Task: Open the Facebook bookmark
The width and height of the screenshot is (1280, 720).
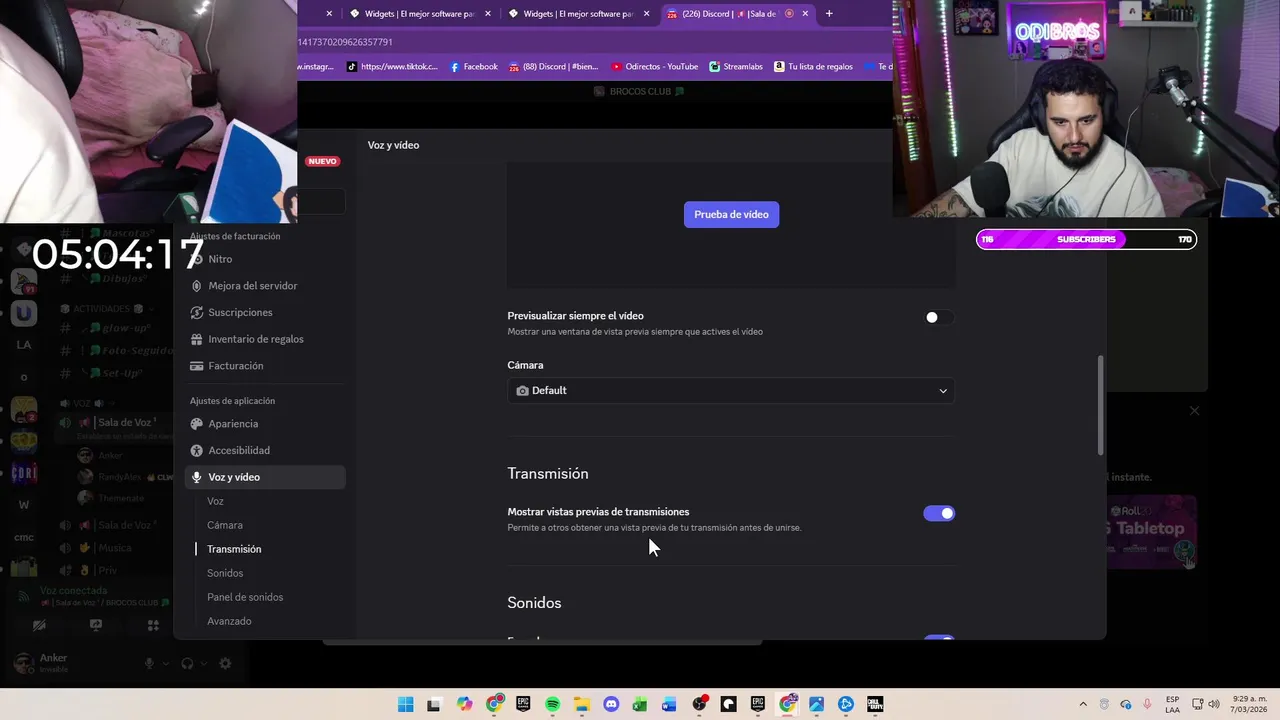Action: click(474, 67)
